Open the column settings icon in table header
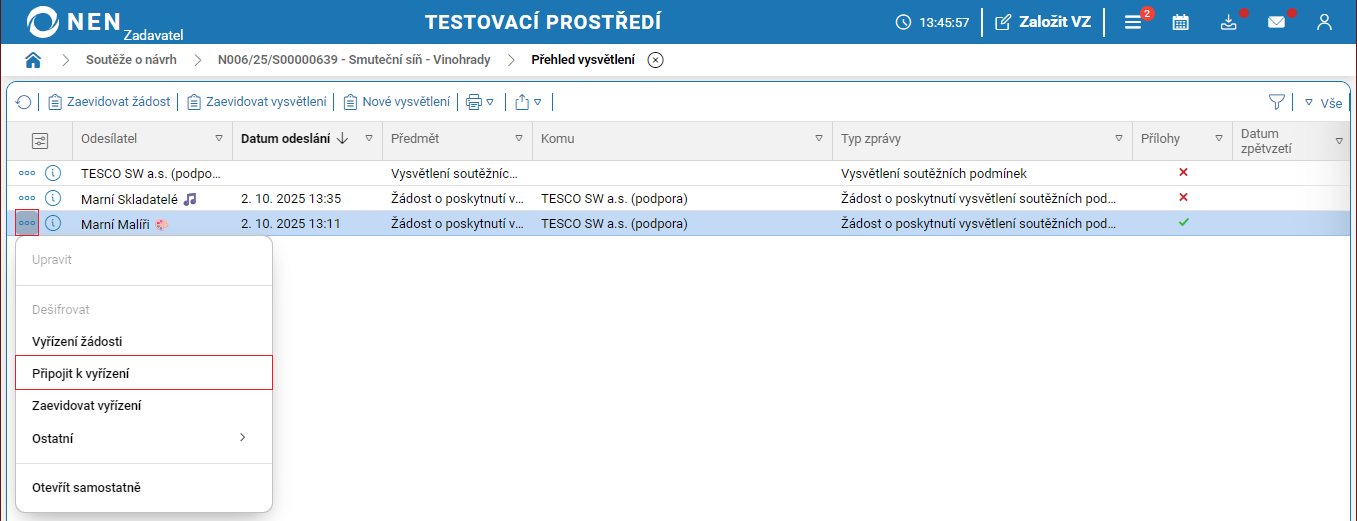Viewport: 1357px width, 521px height. 40,141
